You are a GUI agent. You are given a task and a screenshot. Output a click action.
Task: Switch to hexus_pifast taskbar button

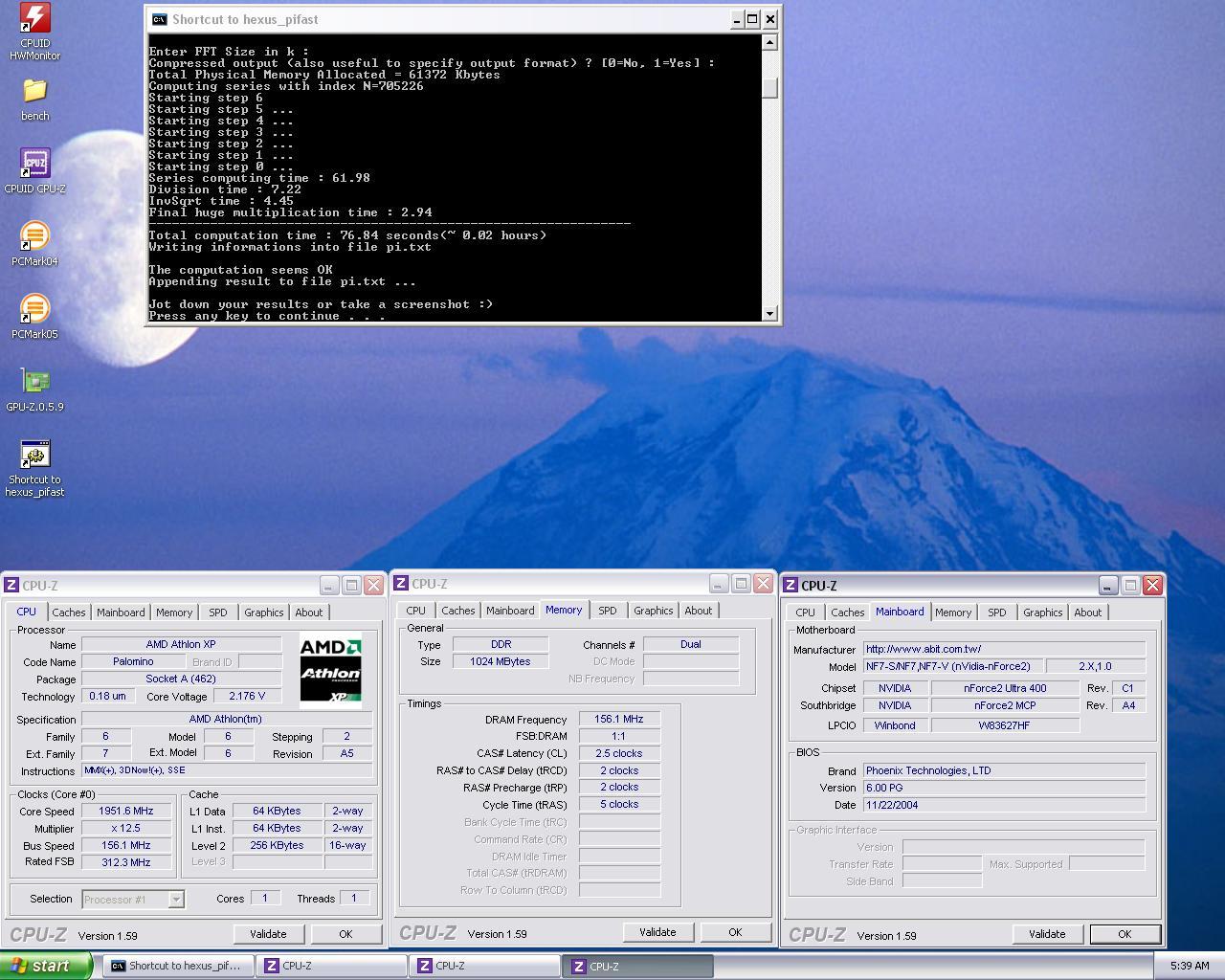(x=178, y=966)
